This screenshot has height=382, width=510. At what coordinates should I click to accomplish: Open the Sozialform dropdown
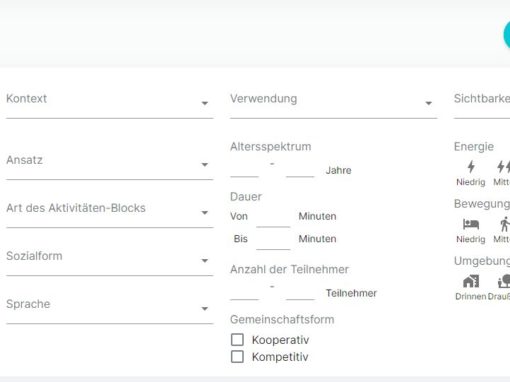(x=109, y=259)
